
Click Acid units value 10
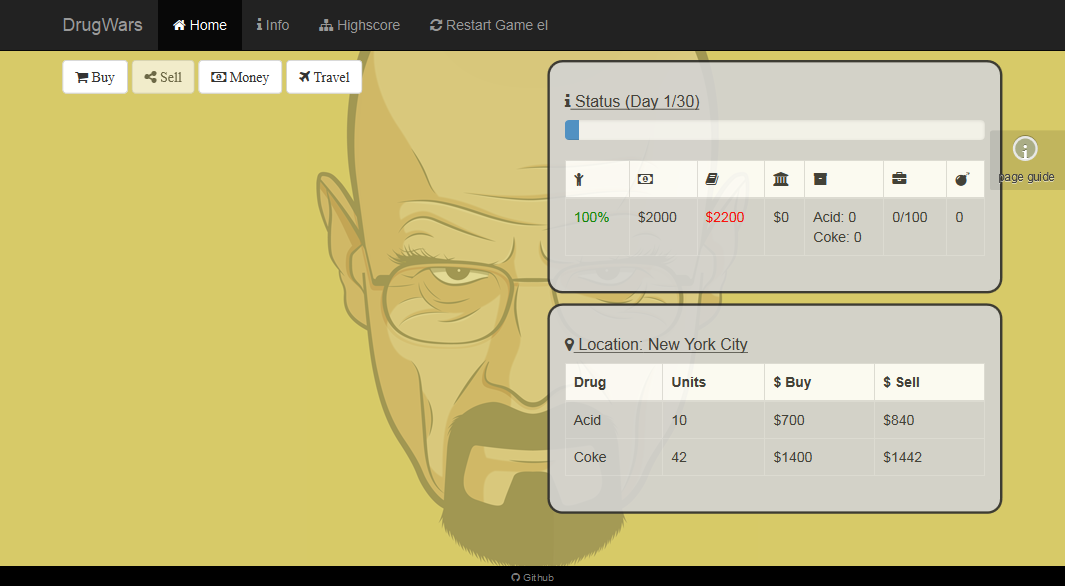coord(679,420)
